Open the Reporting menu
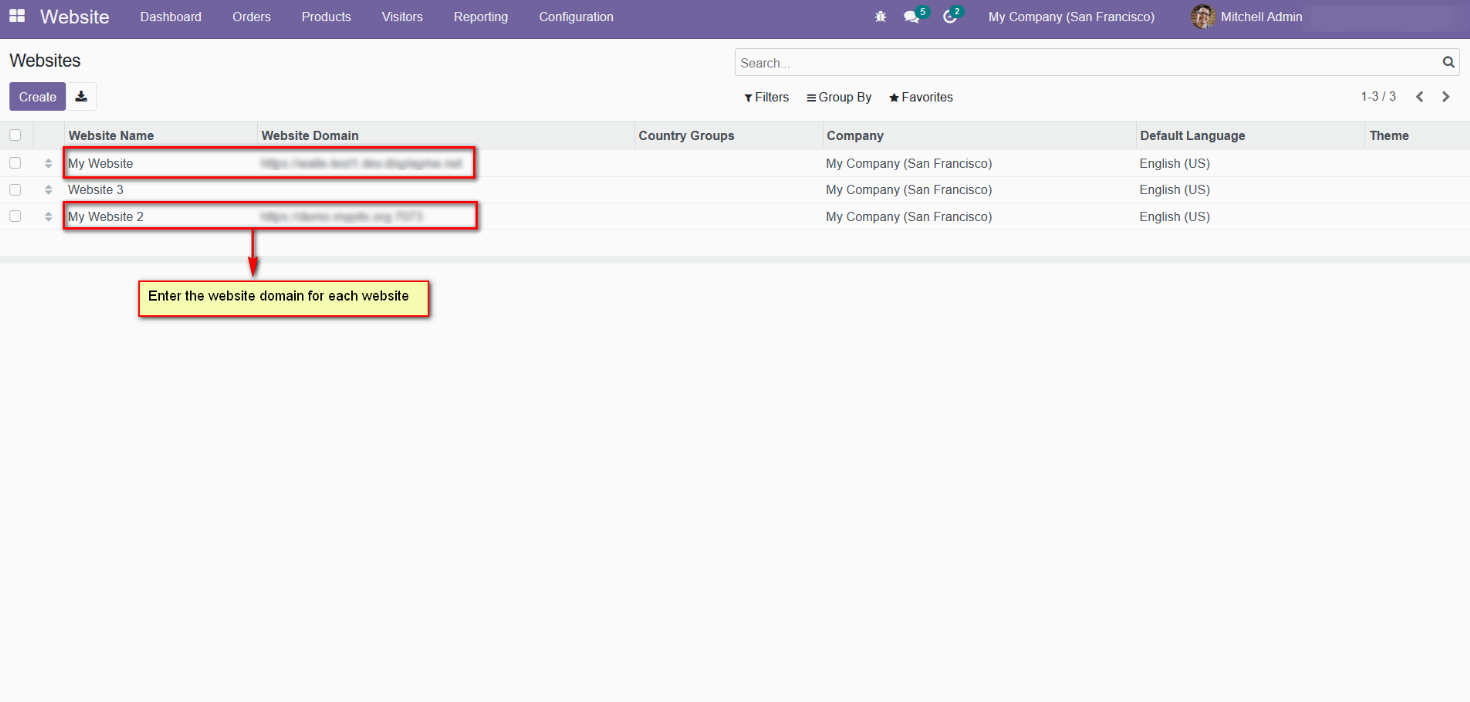Image resolution: width=1470 pixels, height=702 pixels. [480, 17]
